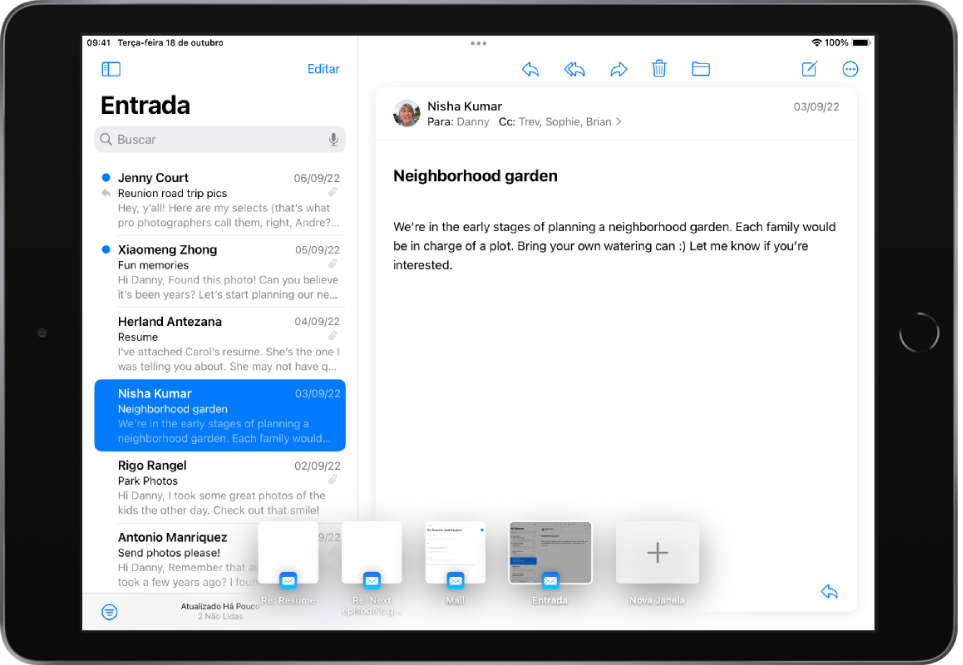Open Xiaomeng Zhong Fun memories email
The height and width of the screenshot is (665, 963).
(x=220, y=271)
